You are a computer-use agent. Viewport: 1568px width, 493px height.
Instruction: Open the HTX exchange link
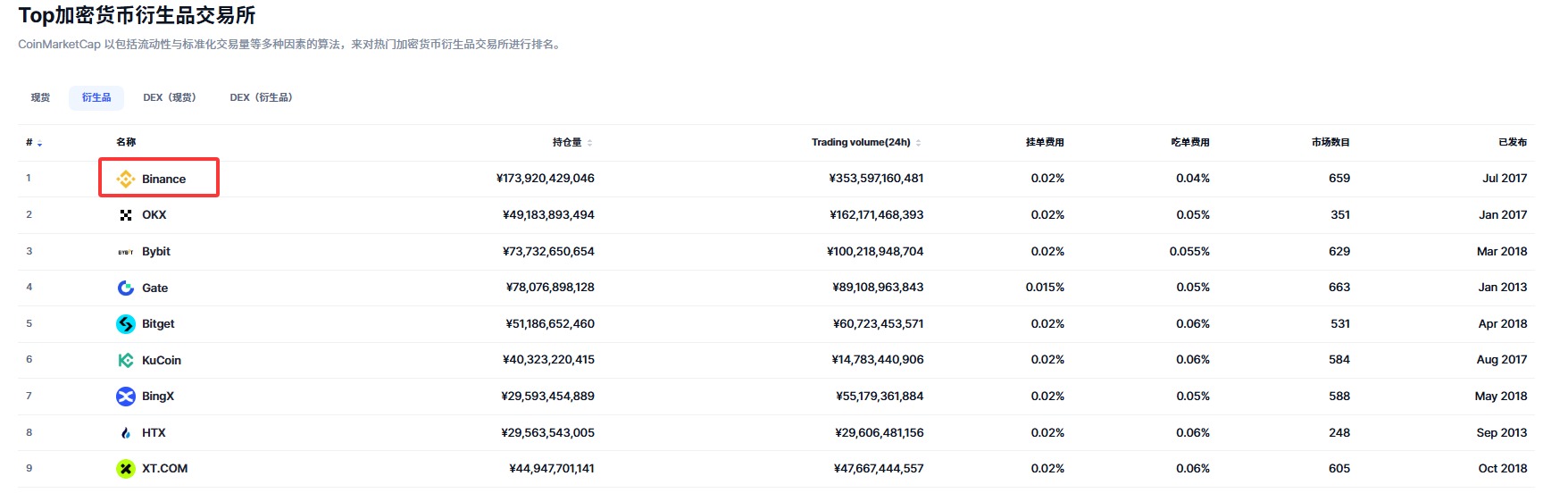pos(154,433)
